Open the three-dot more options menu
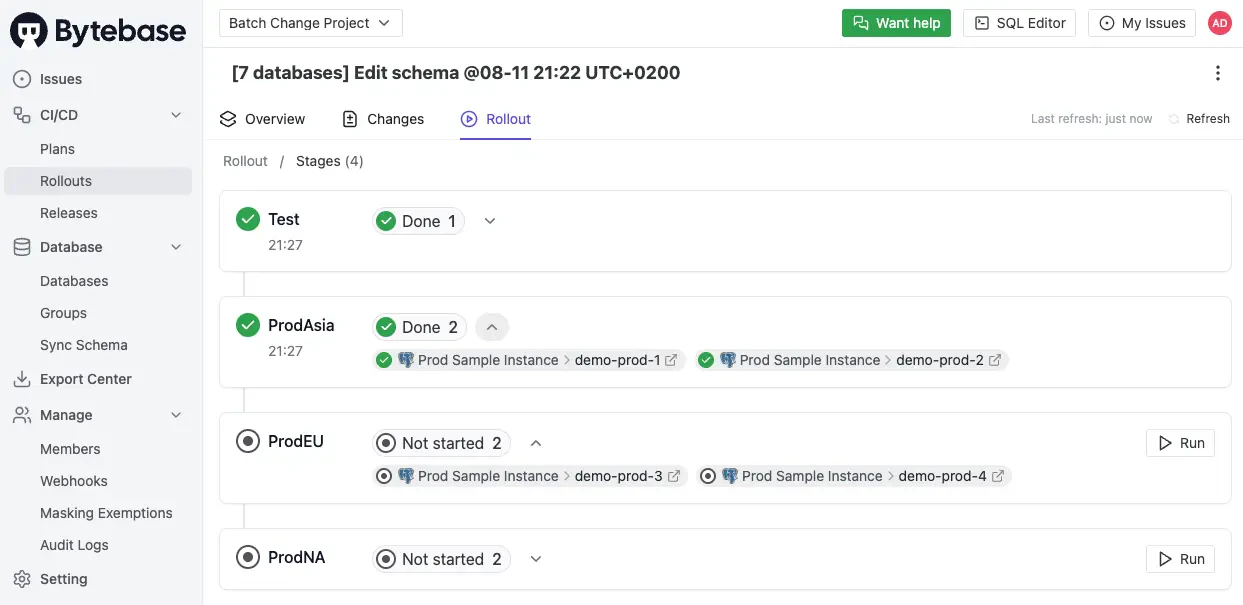Viewport: 1243px width, 605px height. pyautogui.click(x=1217, y=73)
